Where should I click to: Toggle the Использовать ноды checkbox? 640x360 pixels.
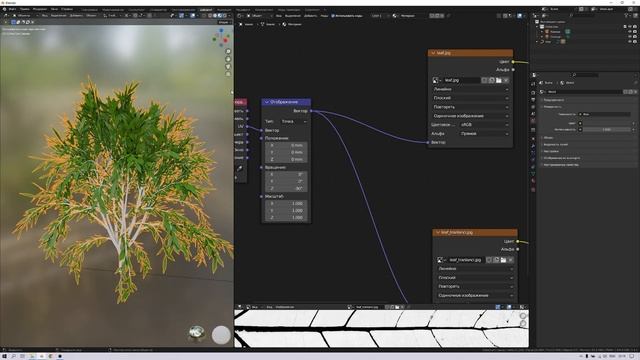(333, 16)
